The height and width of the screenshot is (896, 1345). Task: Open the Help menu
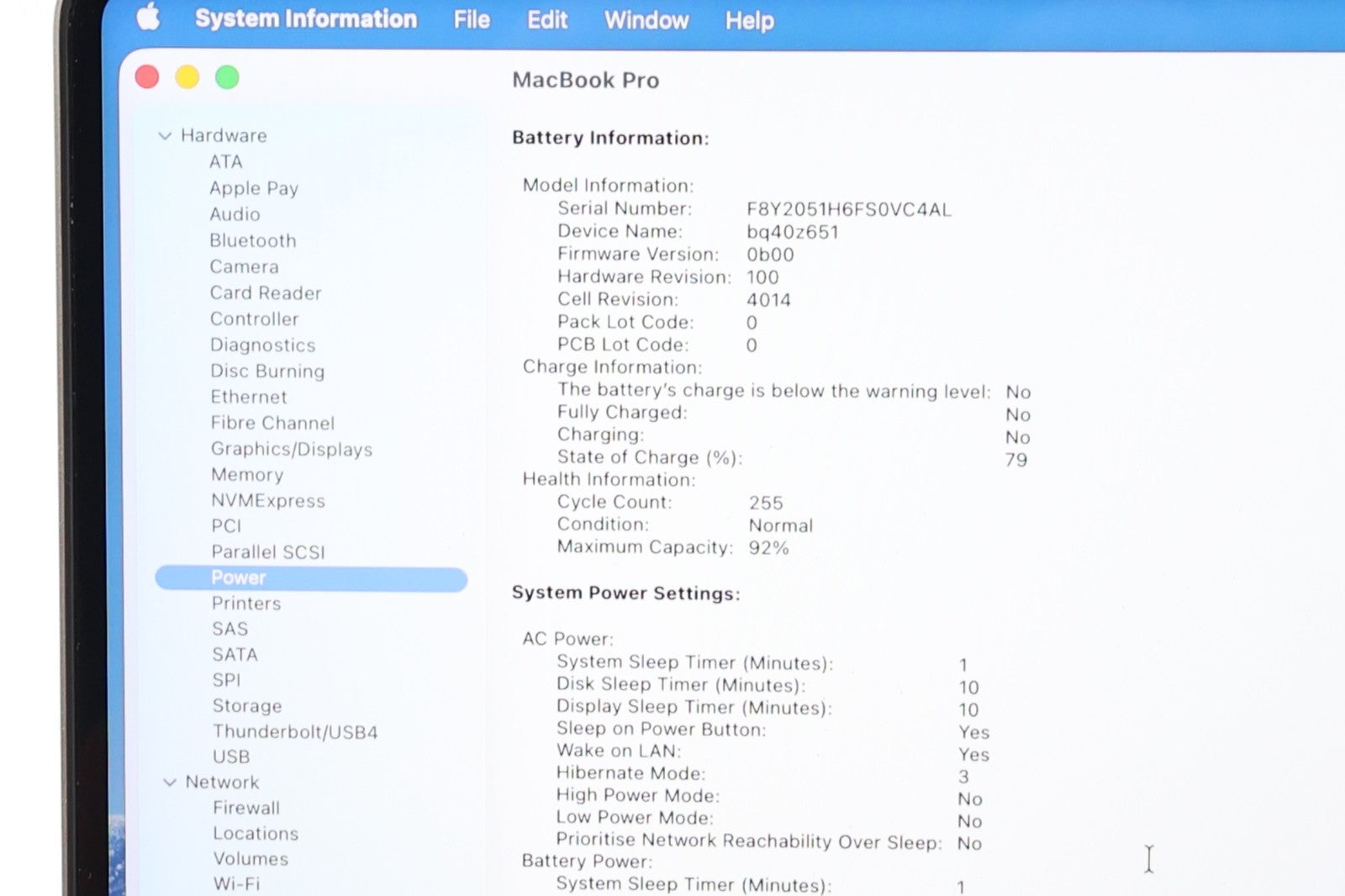pyautogui.click(x=749, y=20)
